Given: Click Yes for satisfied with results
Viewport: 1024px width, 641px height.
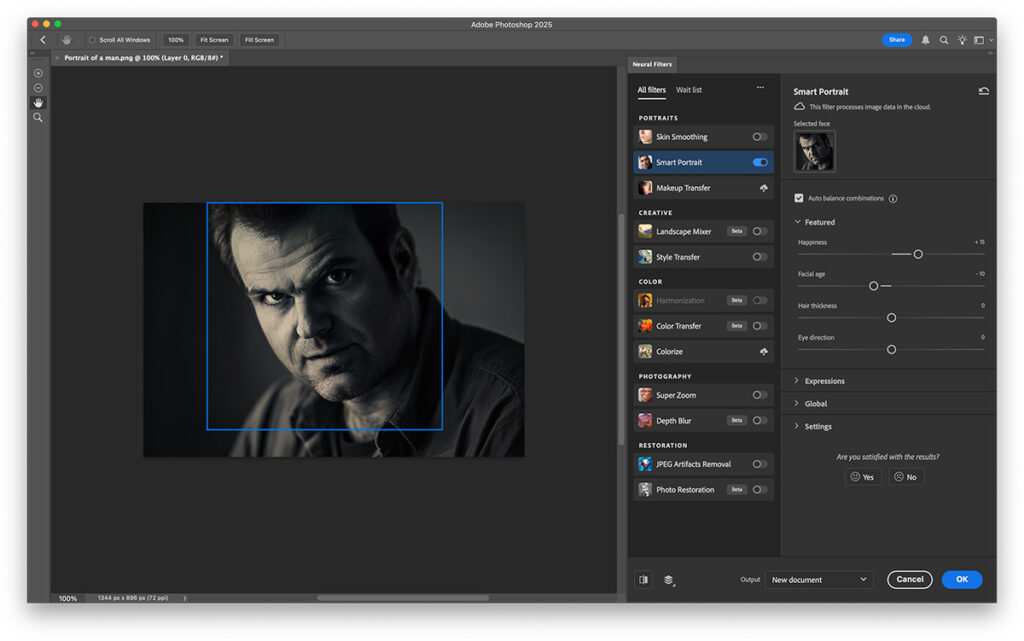Looking at the screenshot, I should 863,477.
